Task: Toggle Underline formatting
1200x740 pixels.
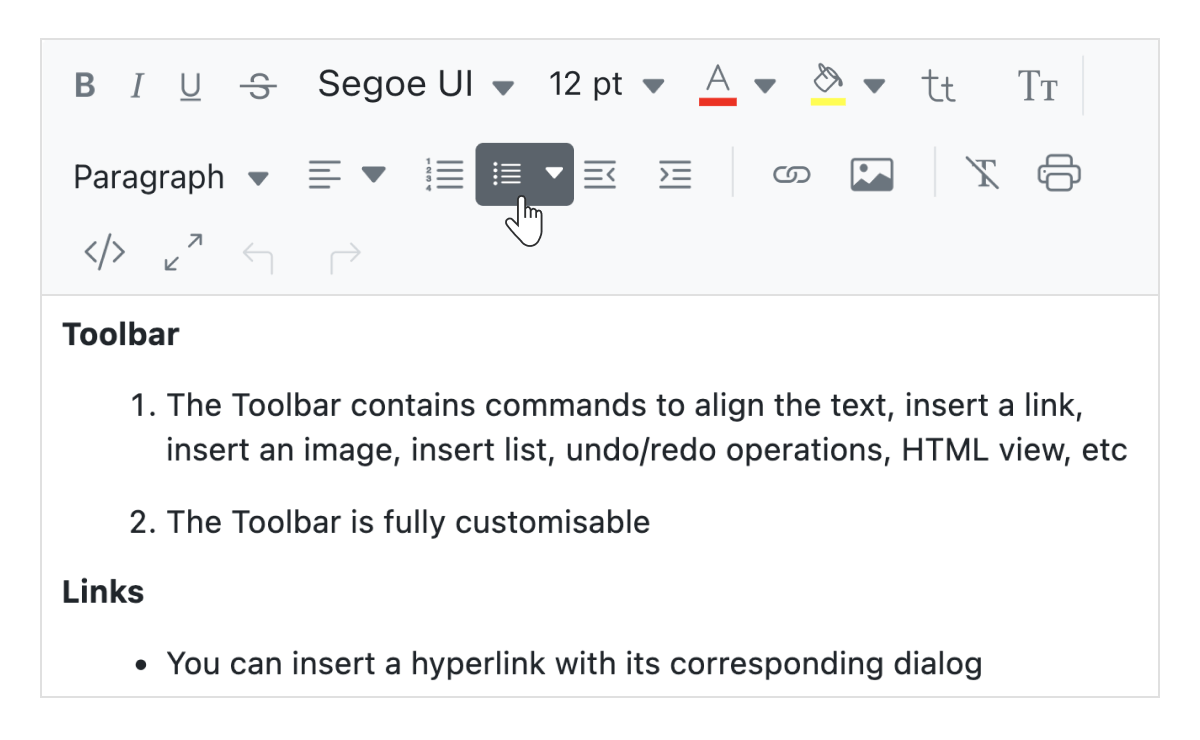Action: click(190, 87)
